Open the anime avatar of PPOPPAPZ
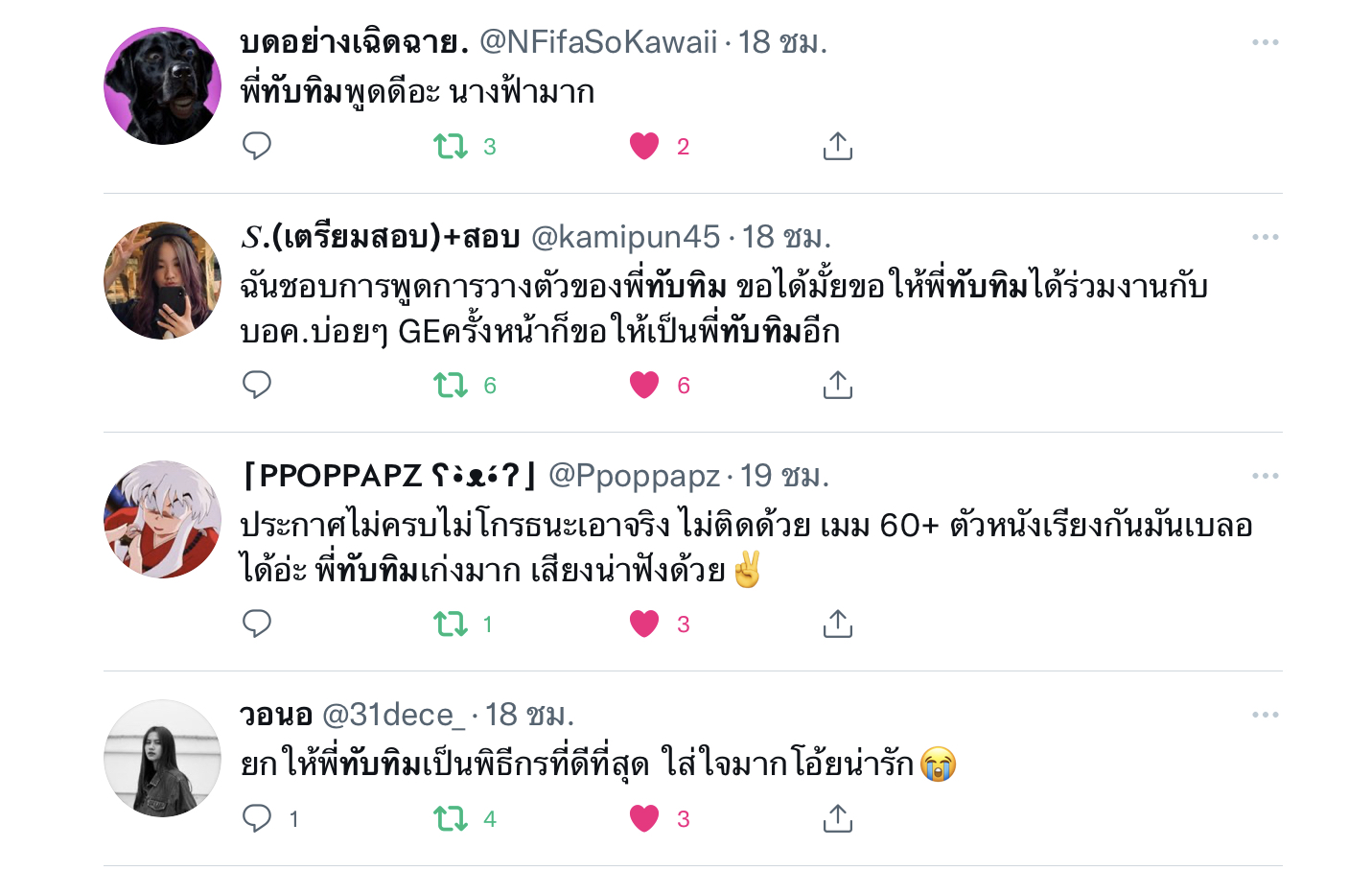1372x871 pixels. (162, 519)
